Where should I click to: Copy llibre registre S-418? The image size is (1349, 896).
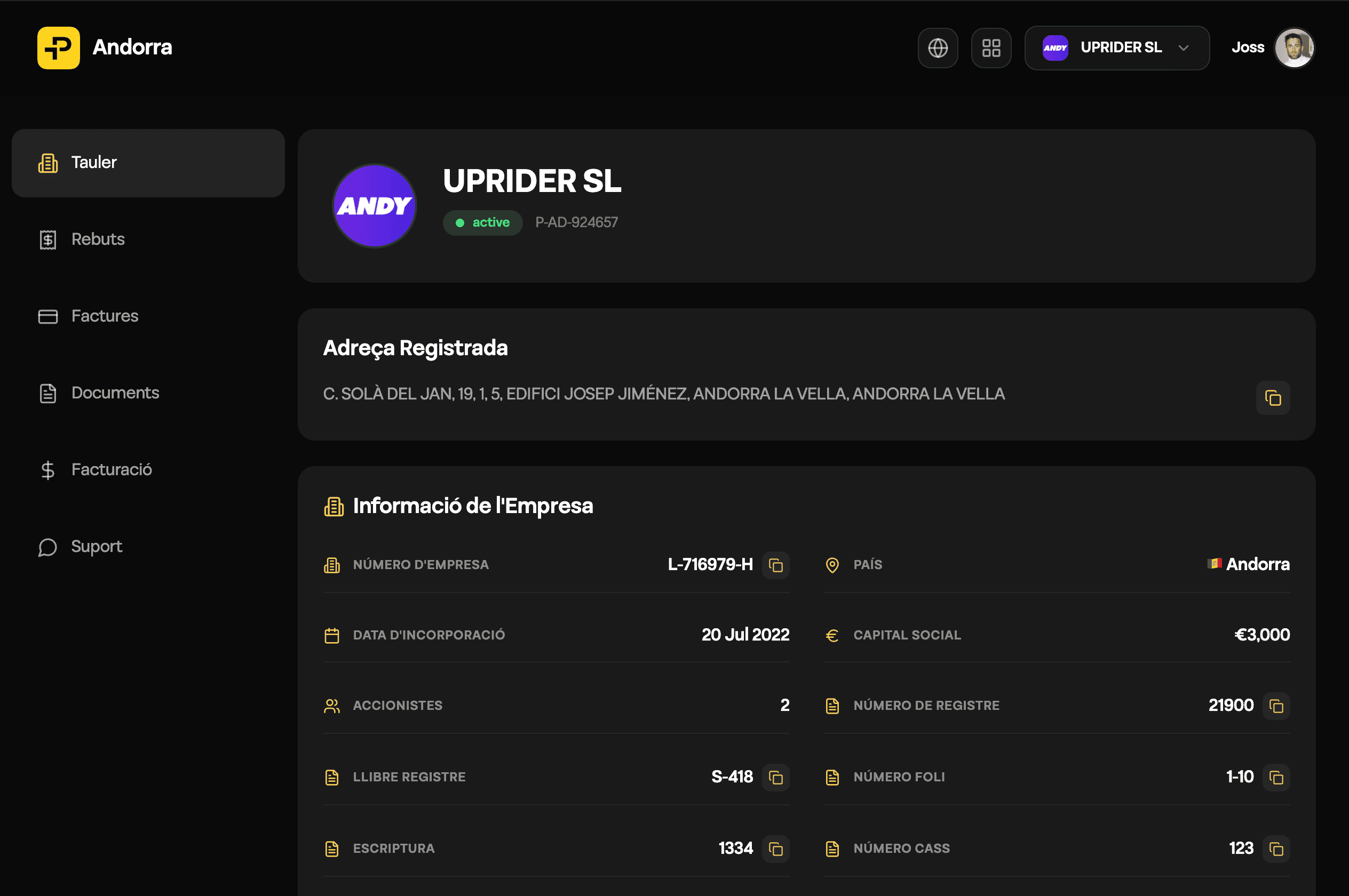tap(775, 778)
